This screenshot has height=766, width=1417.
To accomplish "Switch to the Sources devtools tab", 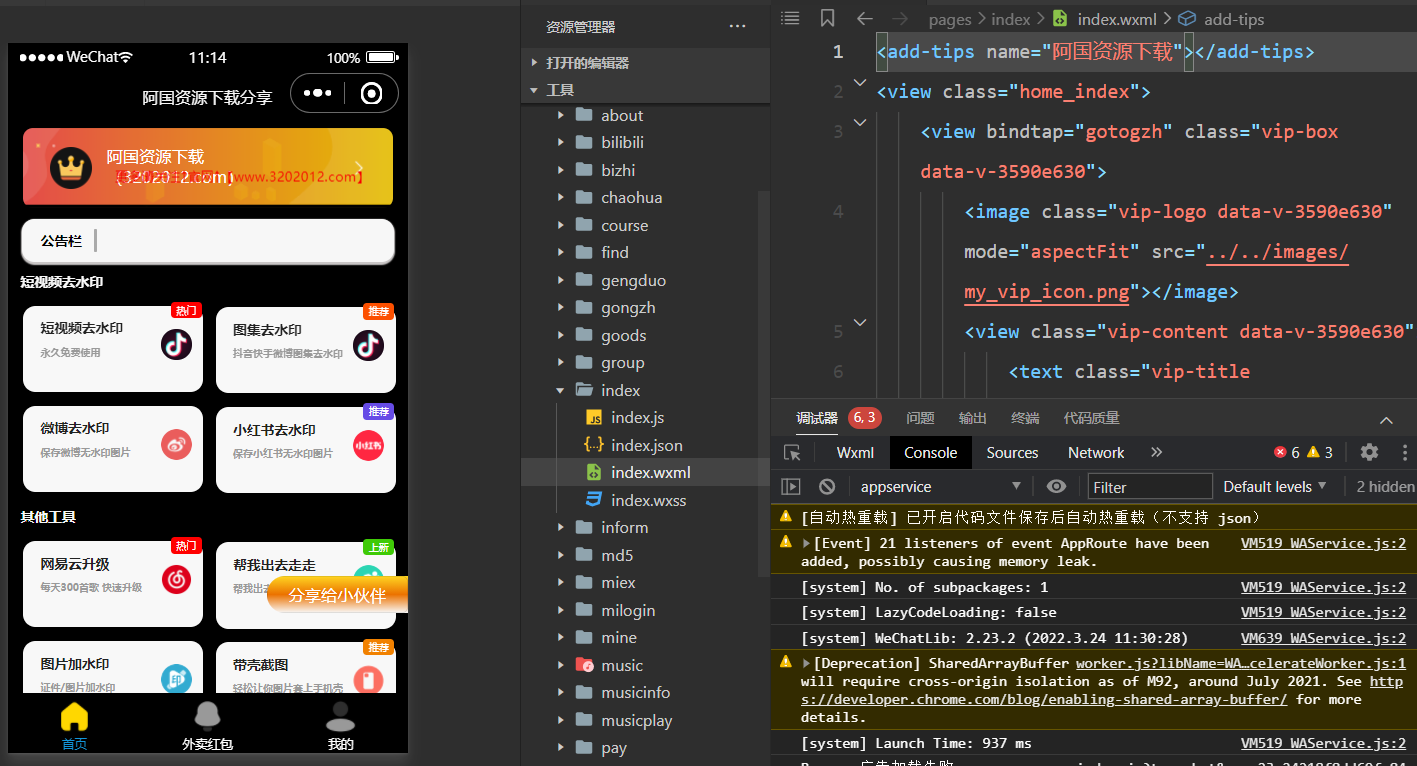I will (1012, 452).
